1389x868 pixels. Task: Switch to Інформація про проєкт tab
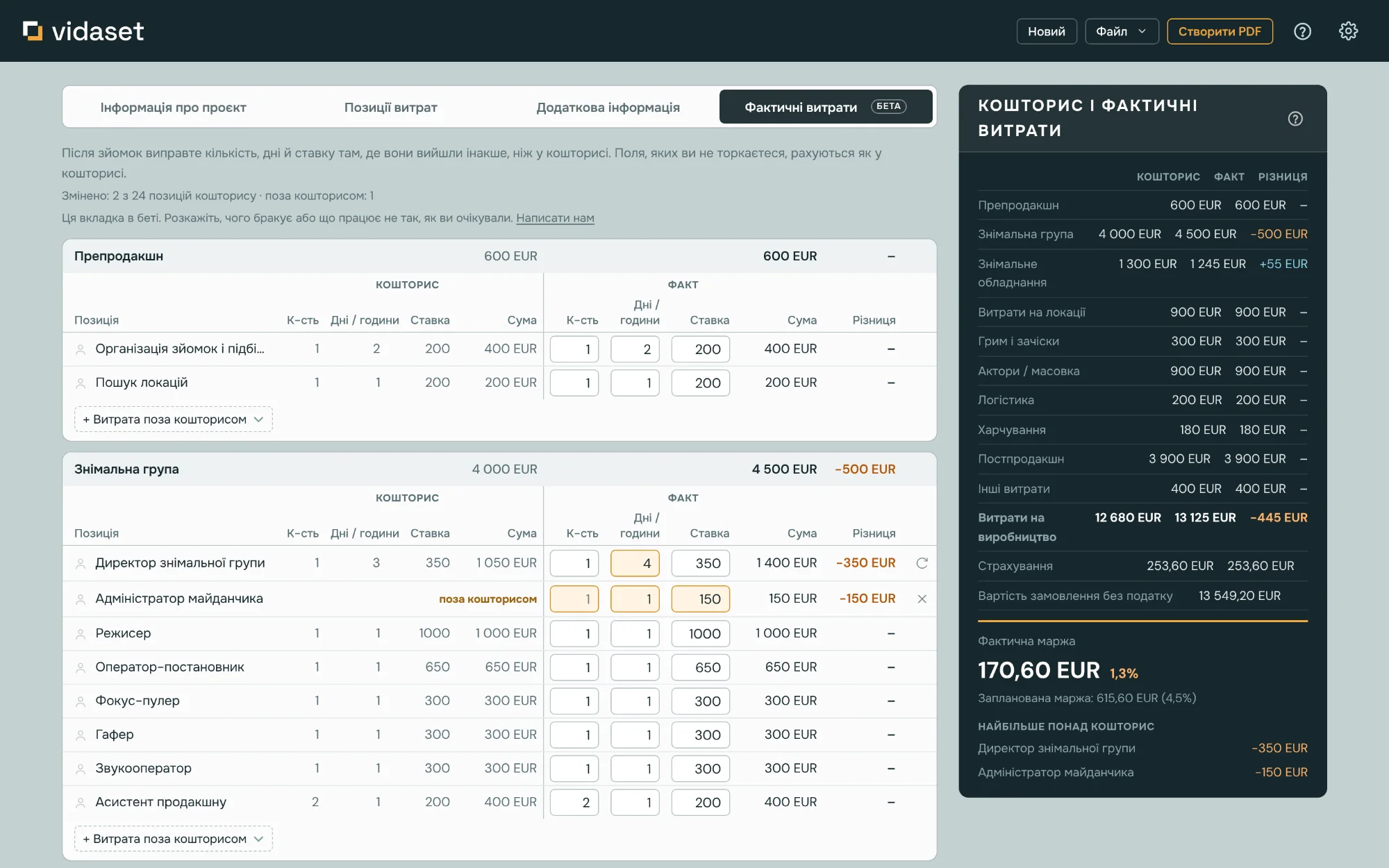tap(174, 107)
